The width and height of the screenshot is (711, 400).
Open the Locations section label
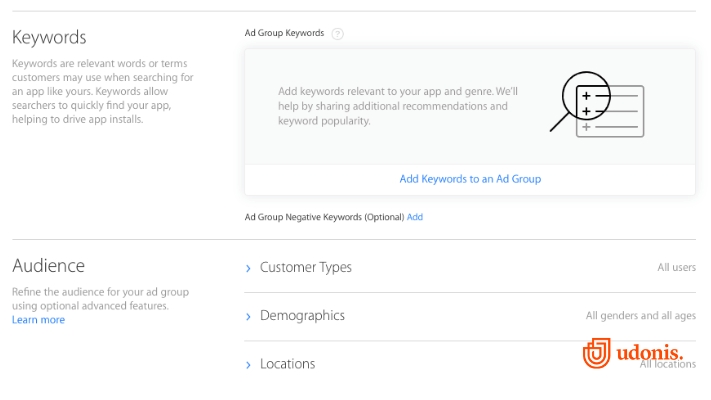point(287,364)
